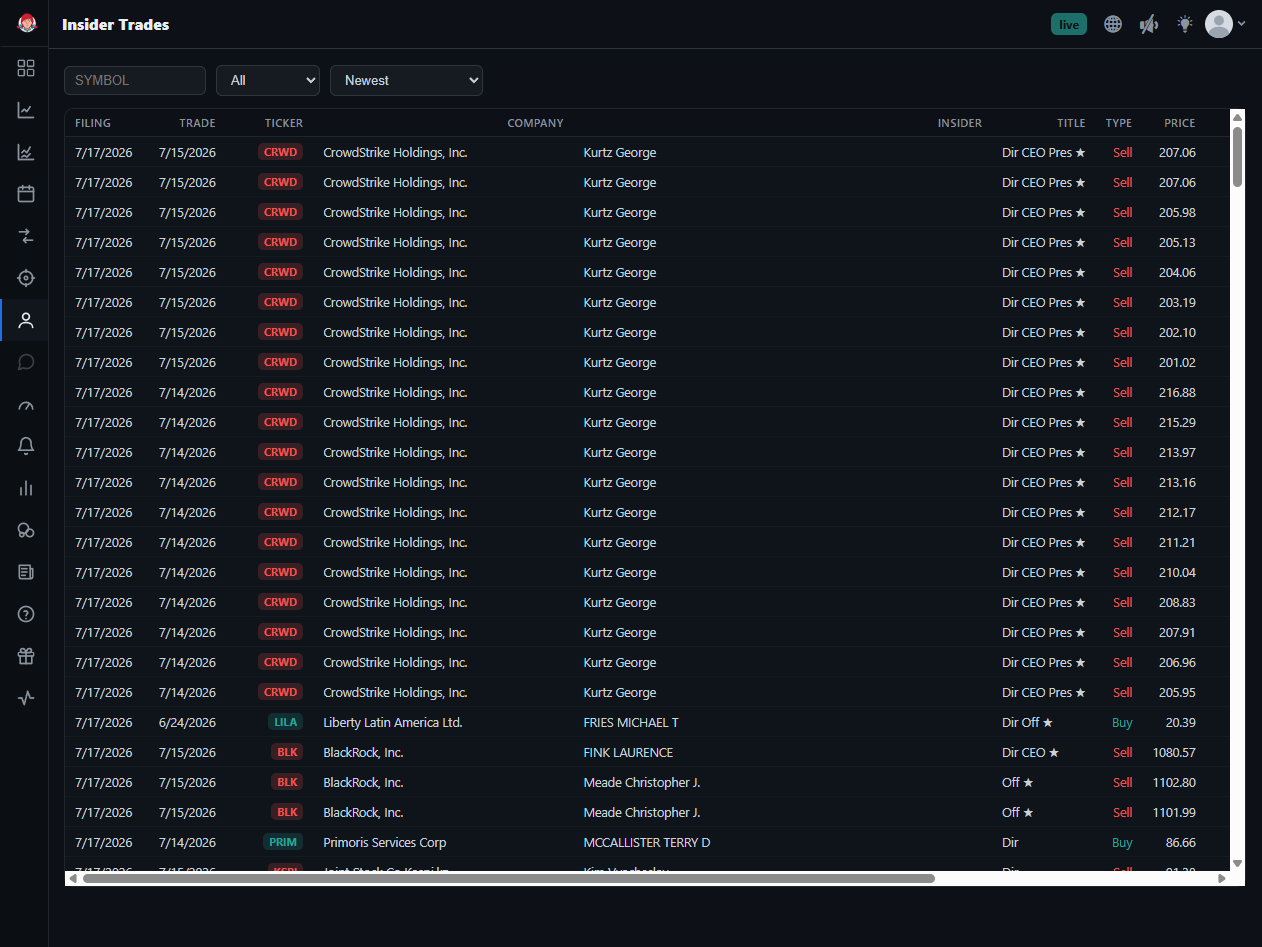Open the single-line chart sidebar icon
The width and height of the screenshot is (1262, 947).
click(26, 110)
